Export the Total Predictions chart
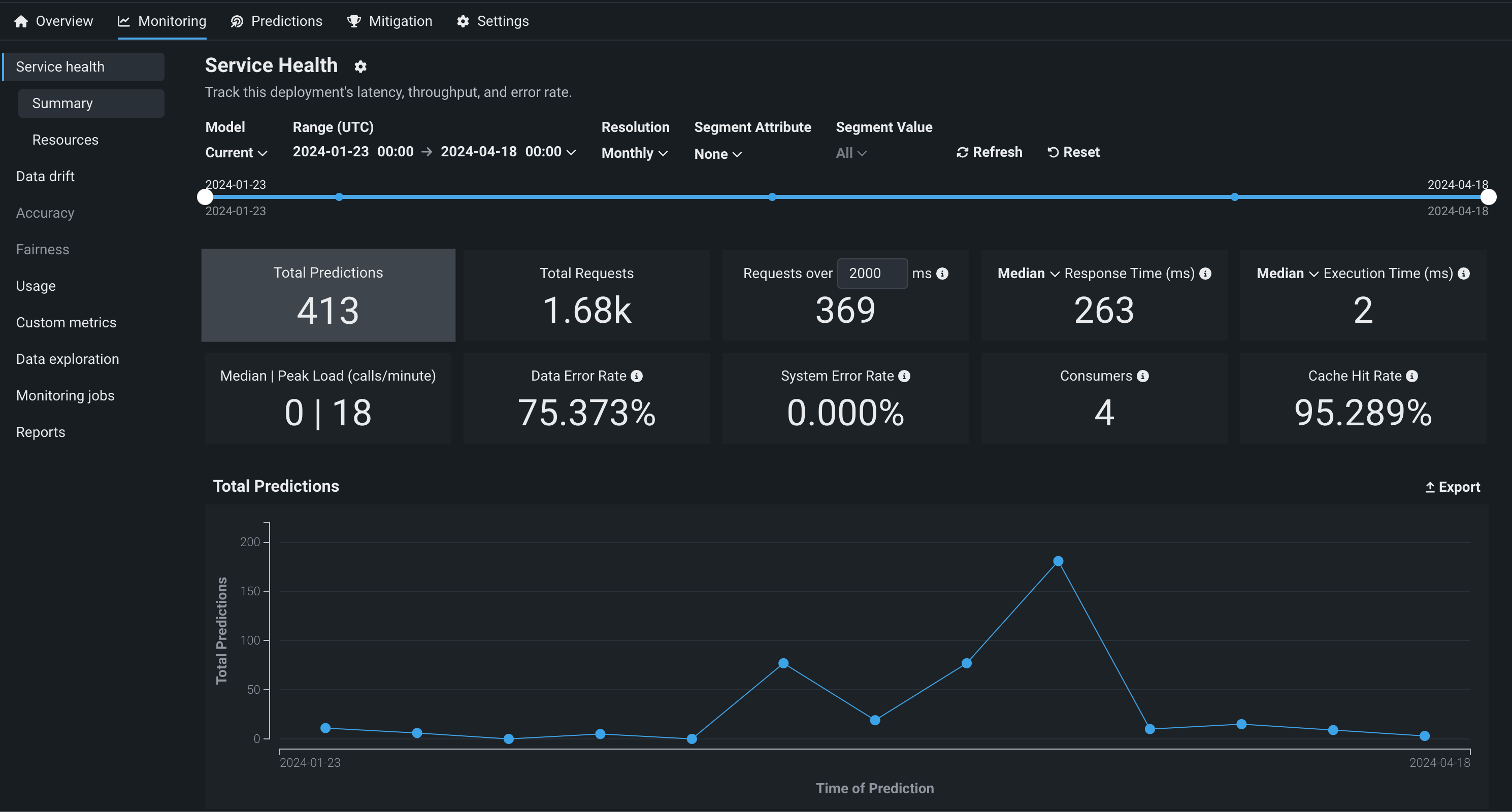Screen dimensions: 1512x812 (1453, 487)
